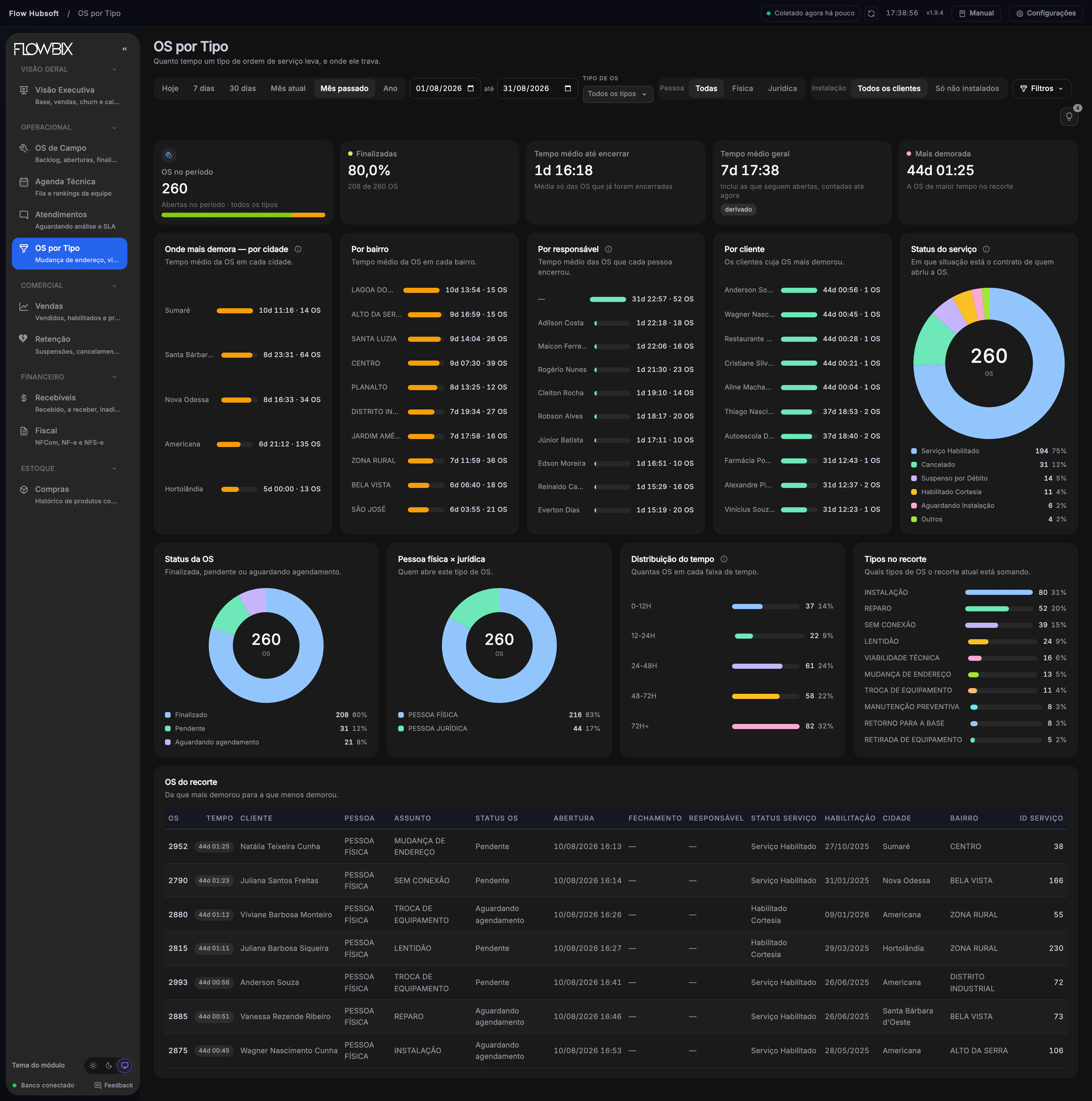1092x1101 pixels.
Task: Select light theme sun icon
Action: point(93,1065)
